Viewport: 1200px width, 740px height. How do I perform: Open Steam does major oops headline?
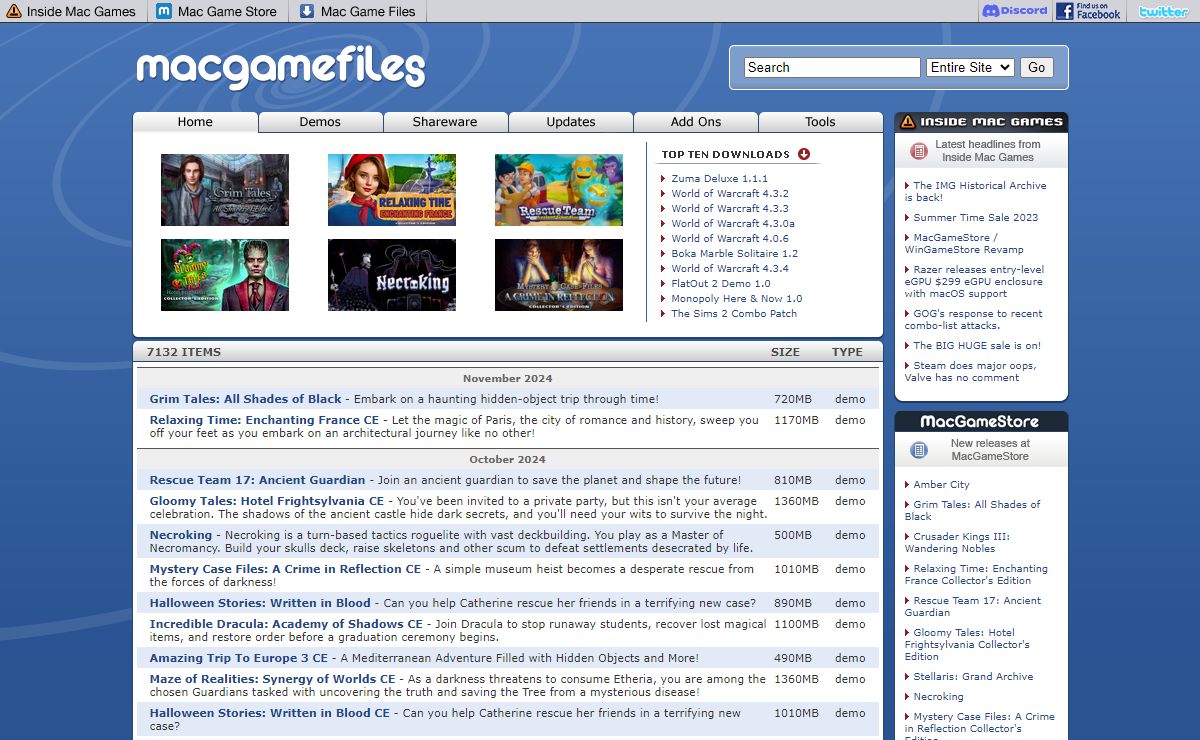(971, 371)
